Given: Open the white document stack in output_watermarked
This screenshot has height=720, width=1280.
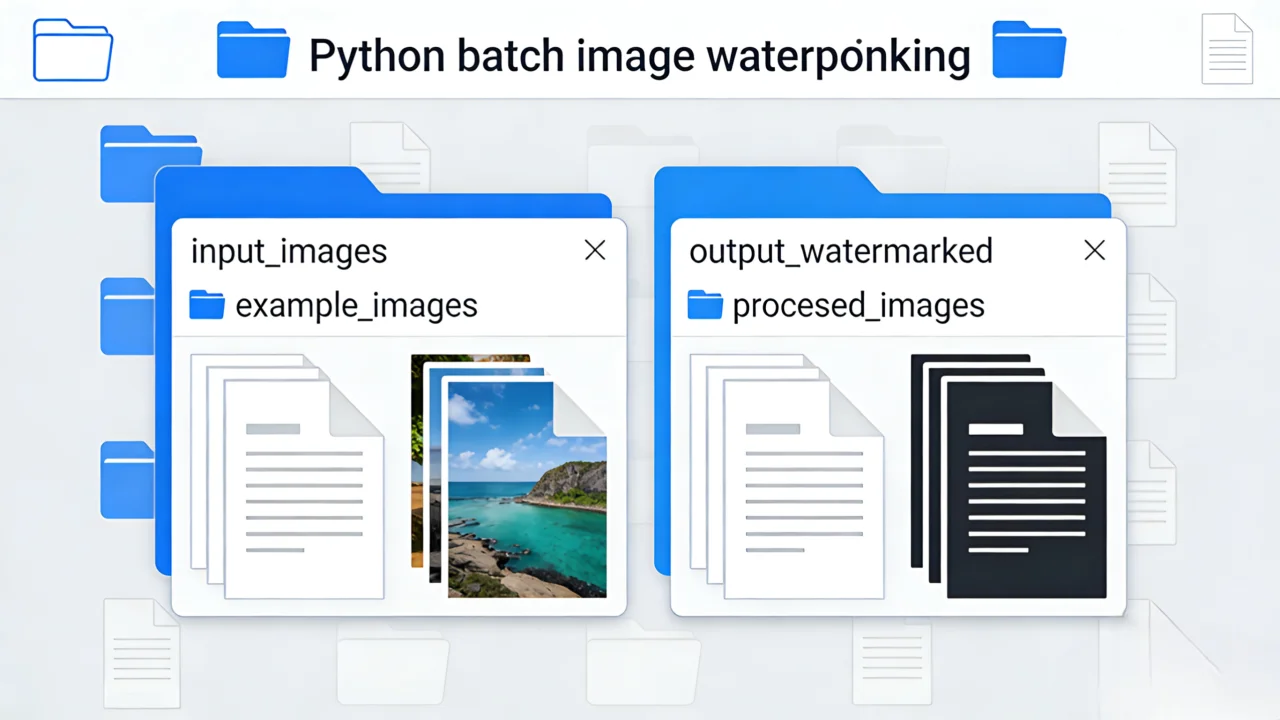Looking at the screenshot, I should coord(787,476).
